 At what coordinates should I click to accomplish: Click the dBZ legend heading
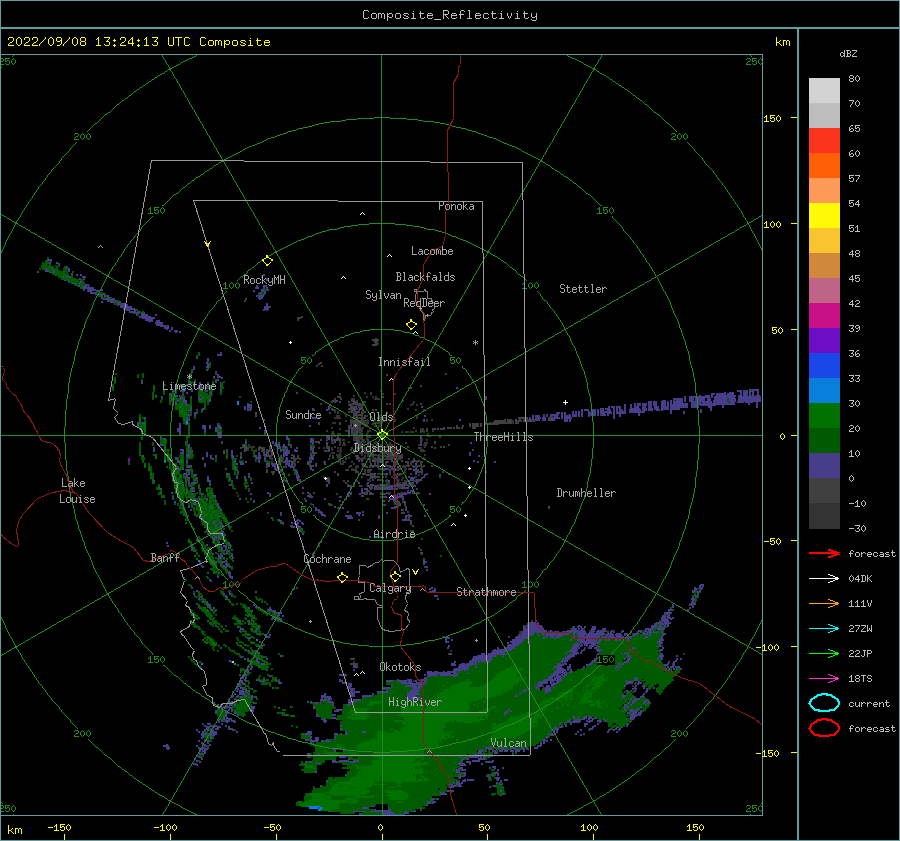point(848,53)
